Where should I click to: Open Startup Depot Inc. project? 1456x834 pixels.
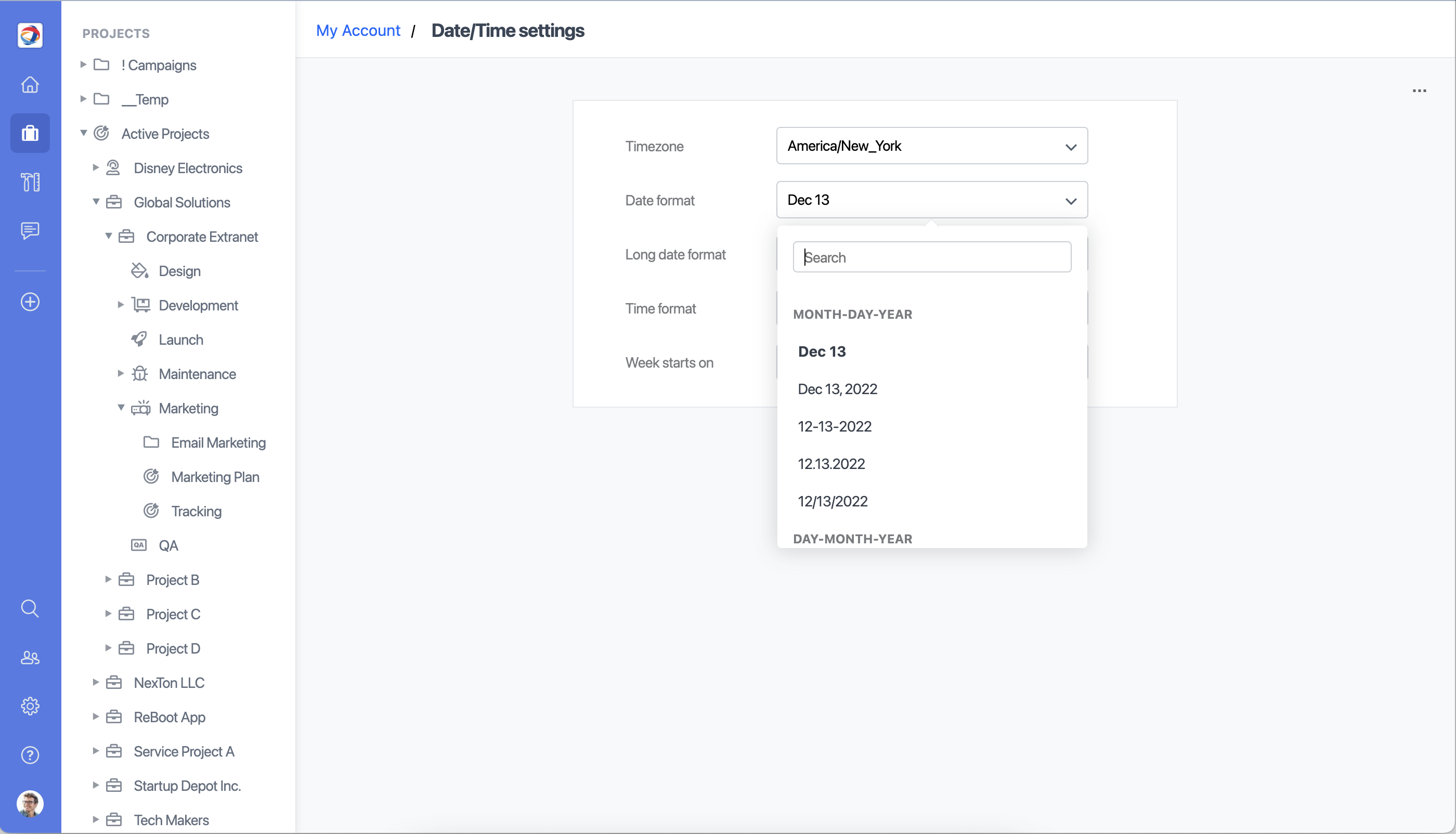coord(187,786)
